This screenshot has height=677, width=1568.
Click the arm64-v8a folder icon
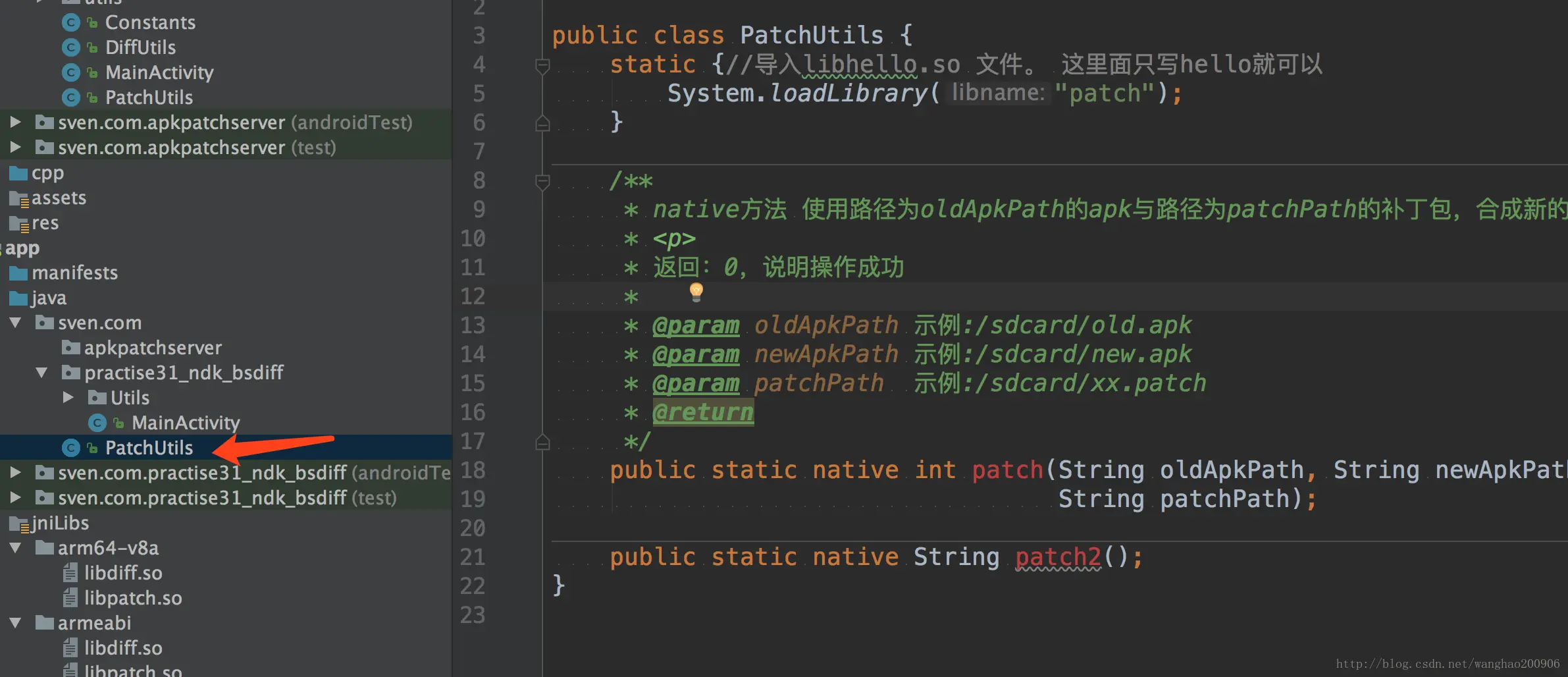(45, 548)
